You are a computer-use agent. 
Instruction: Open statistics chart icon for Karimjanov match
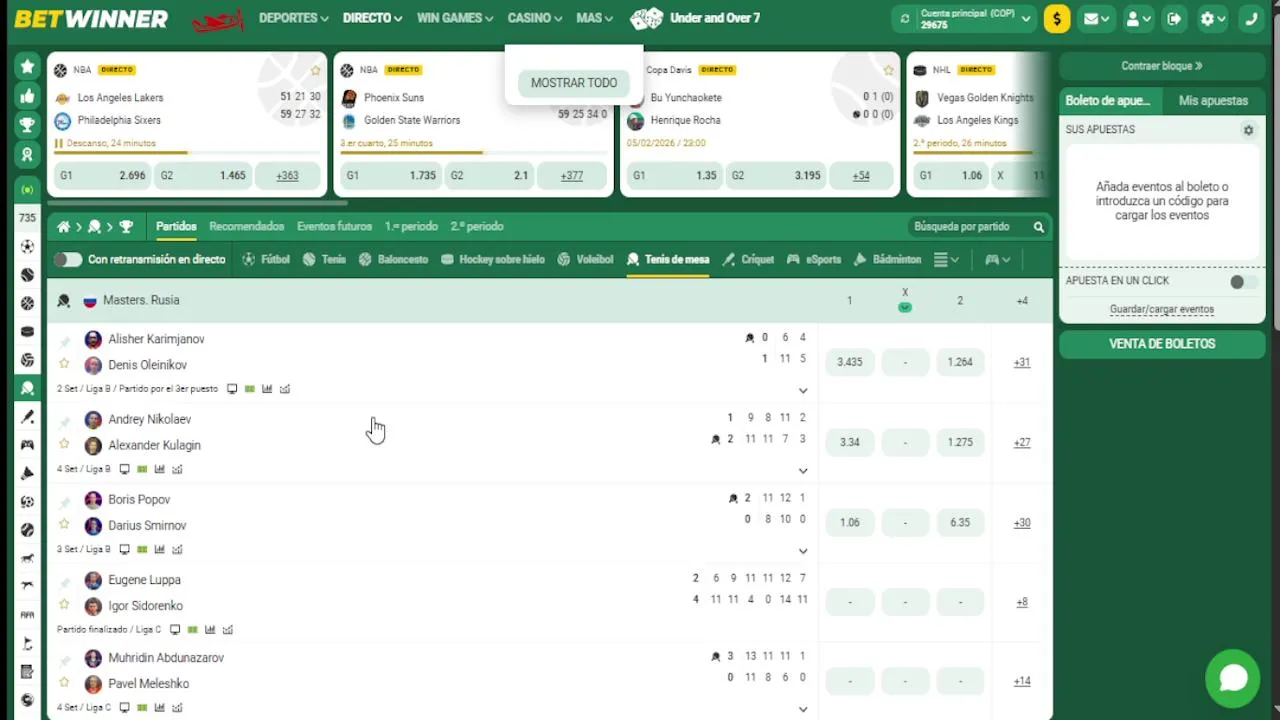click(267, 389)
